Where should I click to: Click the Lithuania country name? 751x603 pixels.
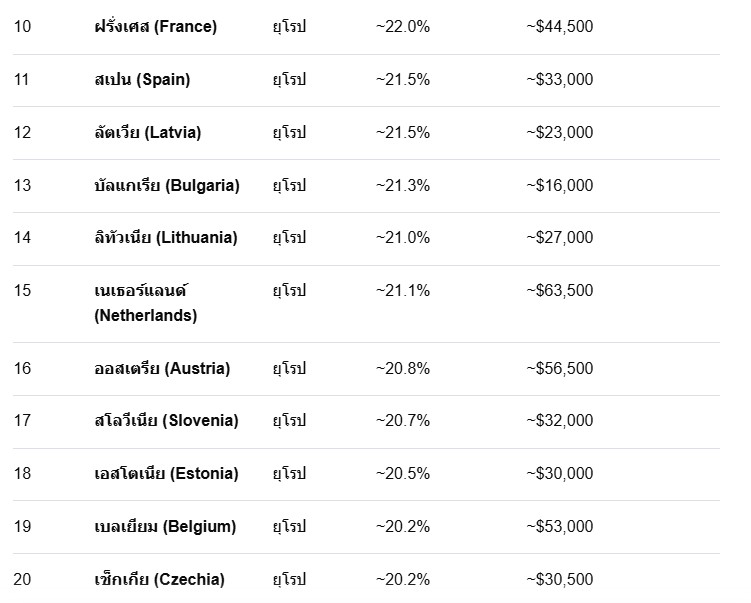click(x=166, y=237)
